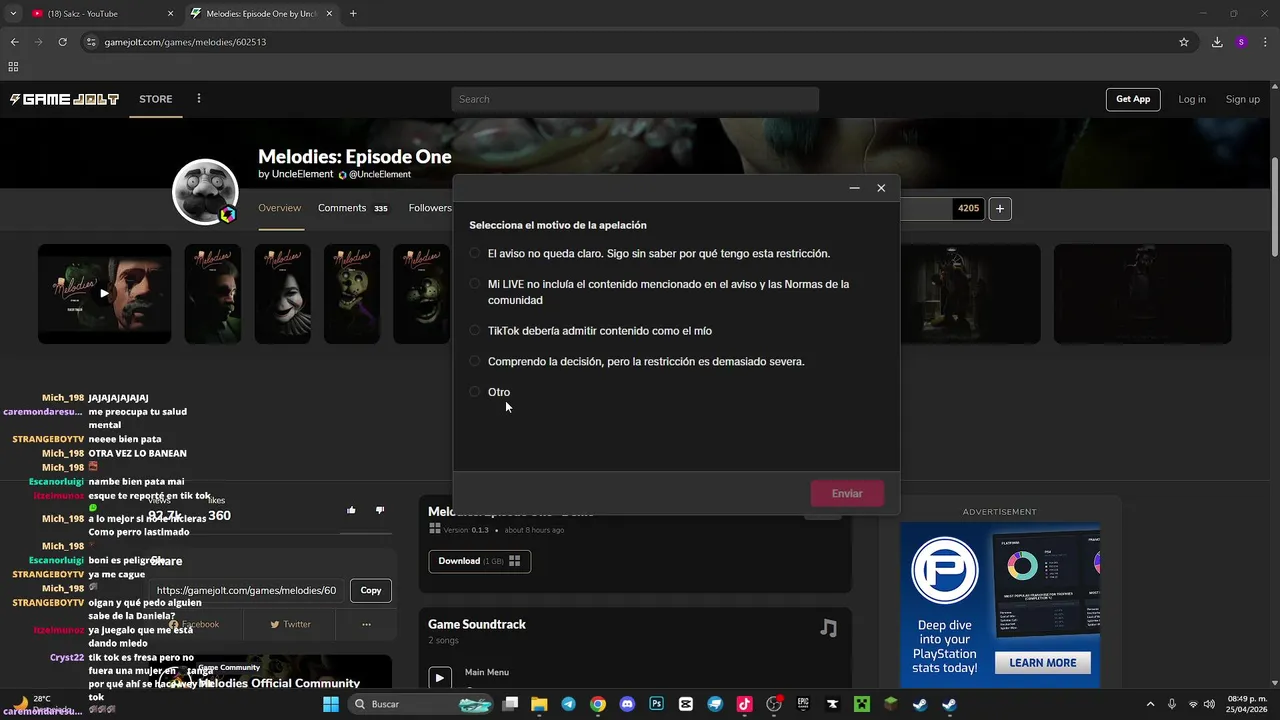
Task: Show hidden system tray icons
Action: pos(1150,704)
